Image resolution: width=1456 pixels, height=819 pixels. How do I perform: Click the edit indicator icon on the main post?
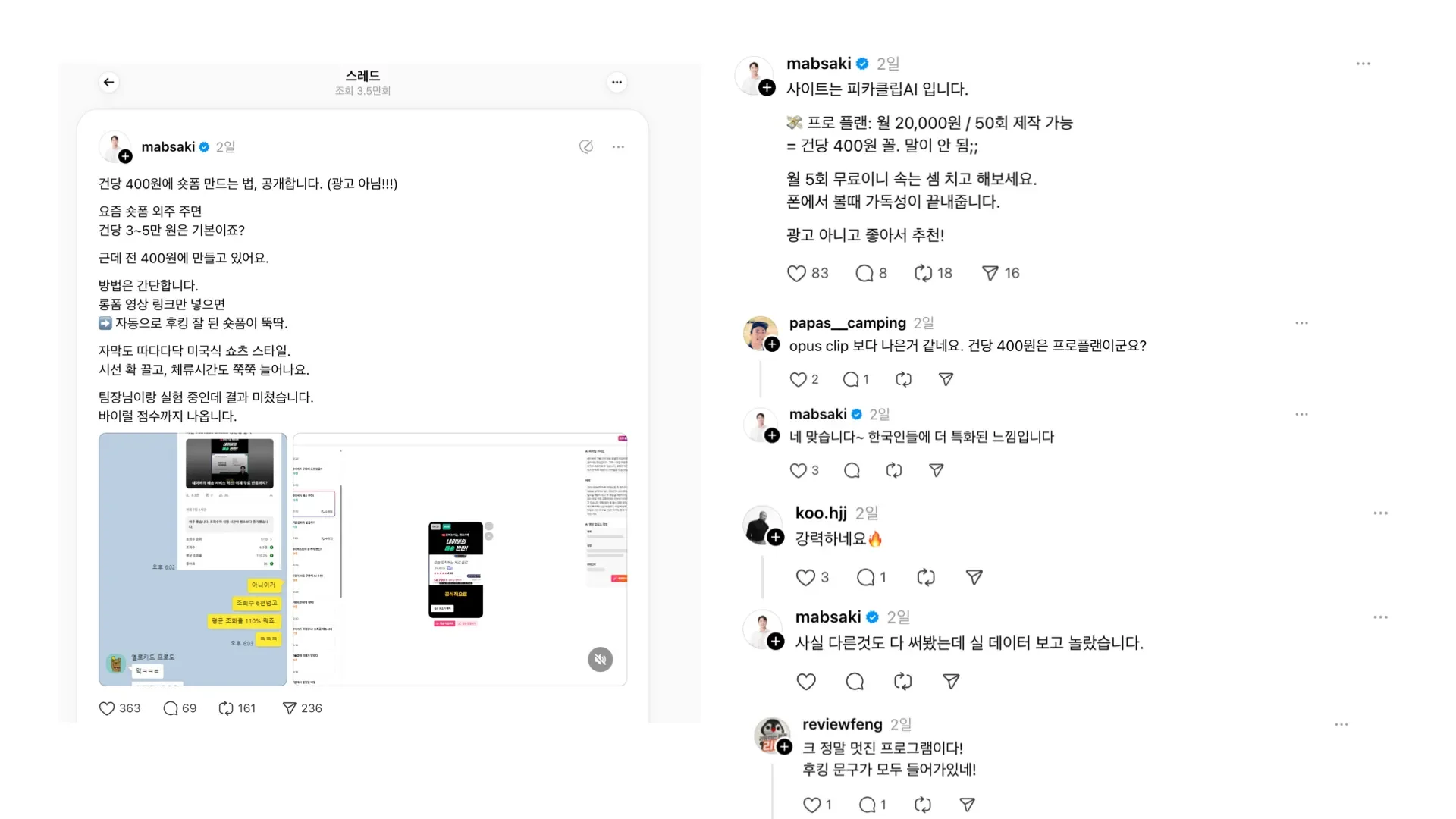(586, 146)
